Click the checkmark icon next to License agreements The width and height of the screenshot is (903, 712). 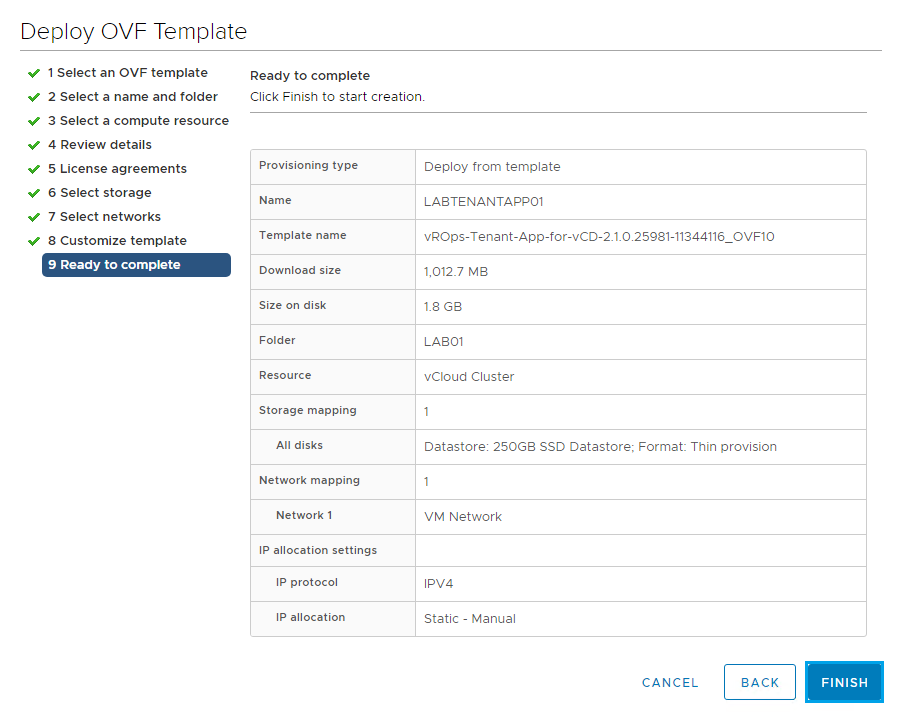(34, 169)
